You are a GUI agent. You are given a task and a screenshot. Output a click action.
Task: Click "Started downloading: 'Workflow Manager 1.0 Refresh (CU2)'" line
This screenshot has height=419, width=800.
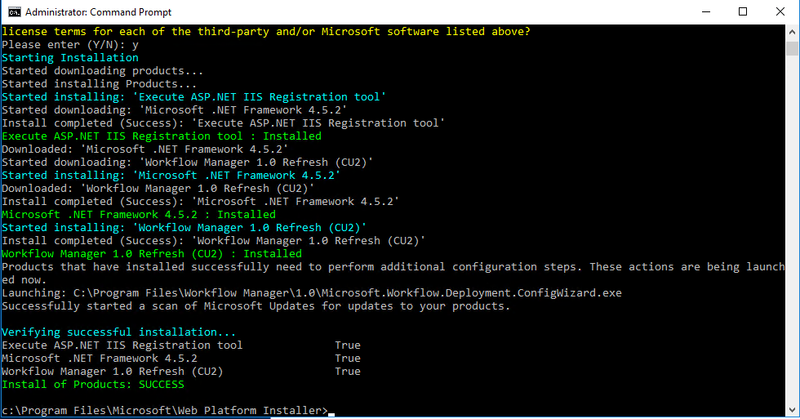click(188, 162)
